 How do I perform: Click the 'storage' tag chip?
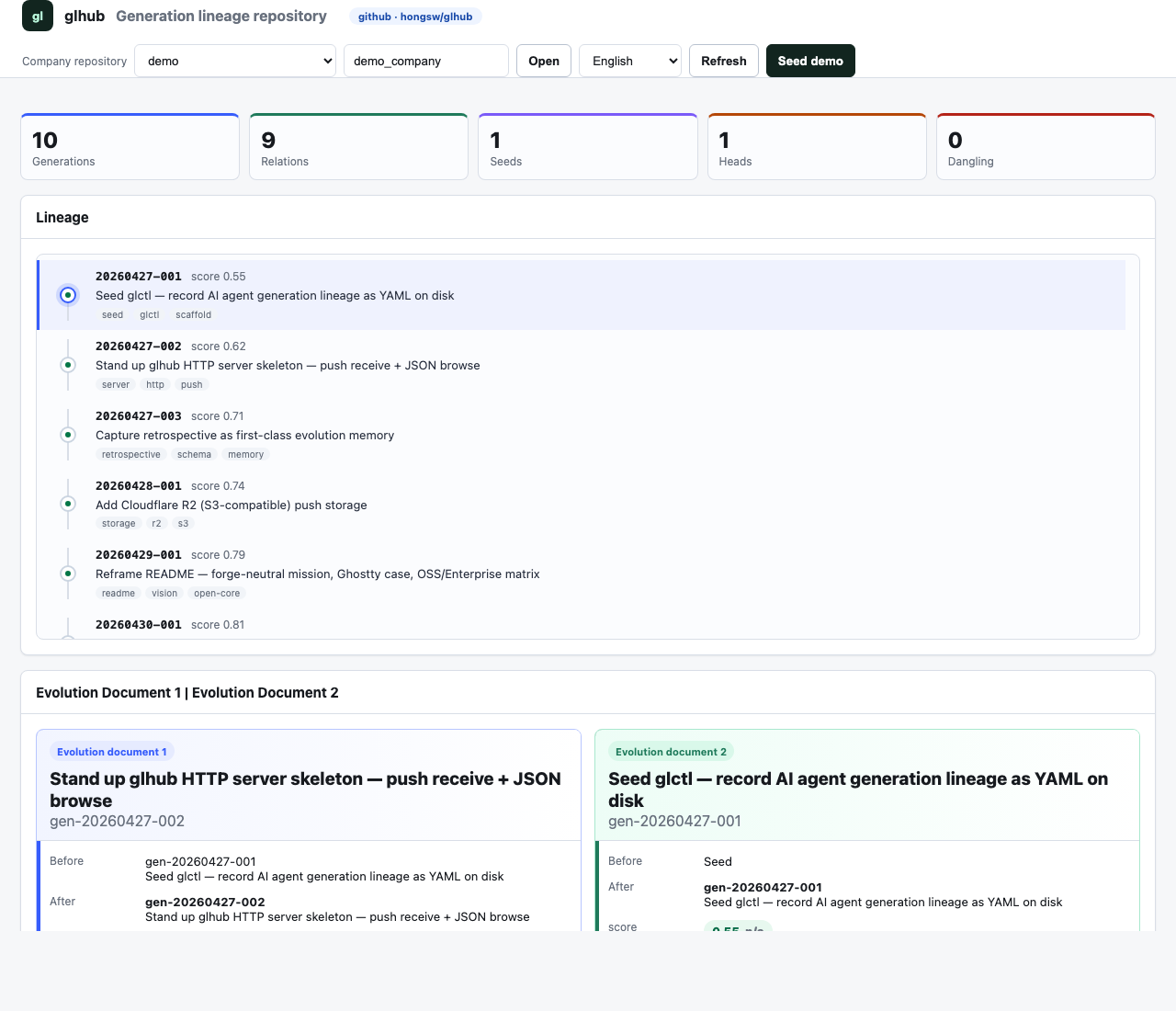click(x=119, y=524)
